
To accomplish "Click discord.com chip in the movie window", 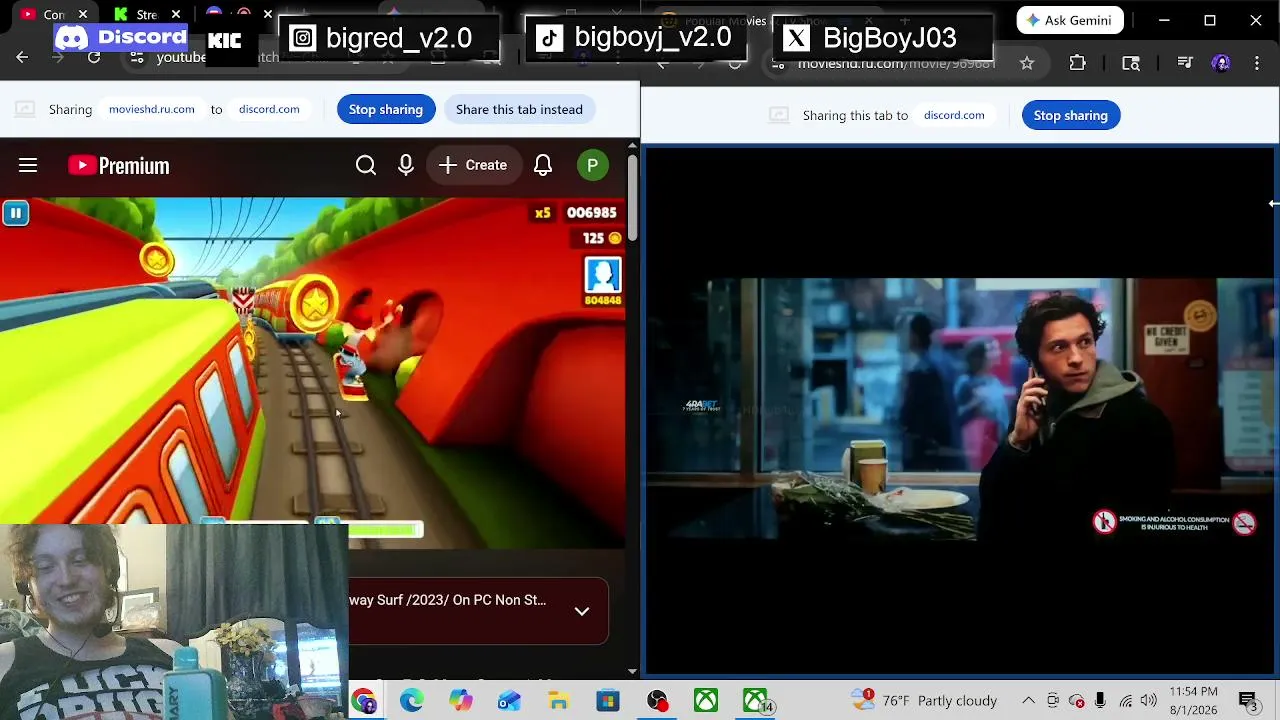I will point(954,115).
